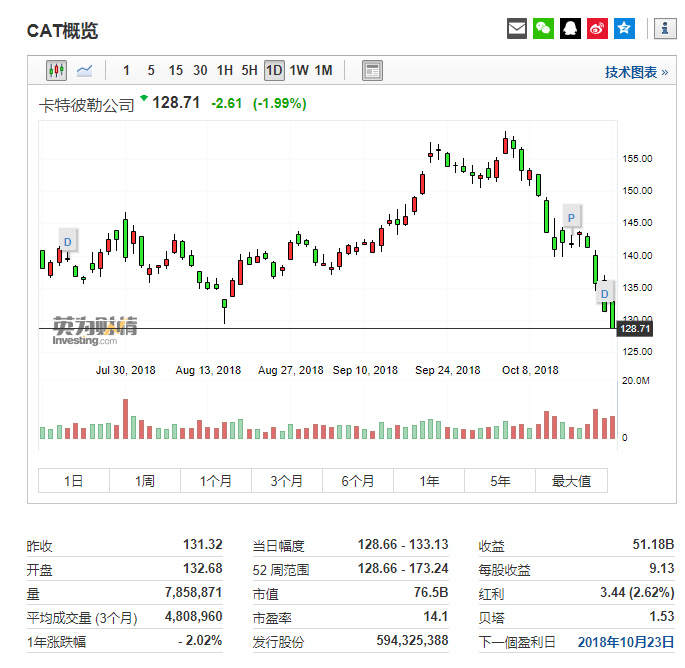Screen dimensions: 685x668
Task: Share to WeChat using green icon
Action: 543,28
